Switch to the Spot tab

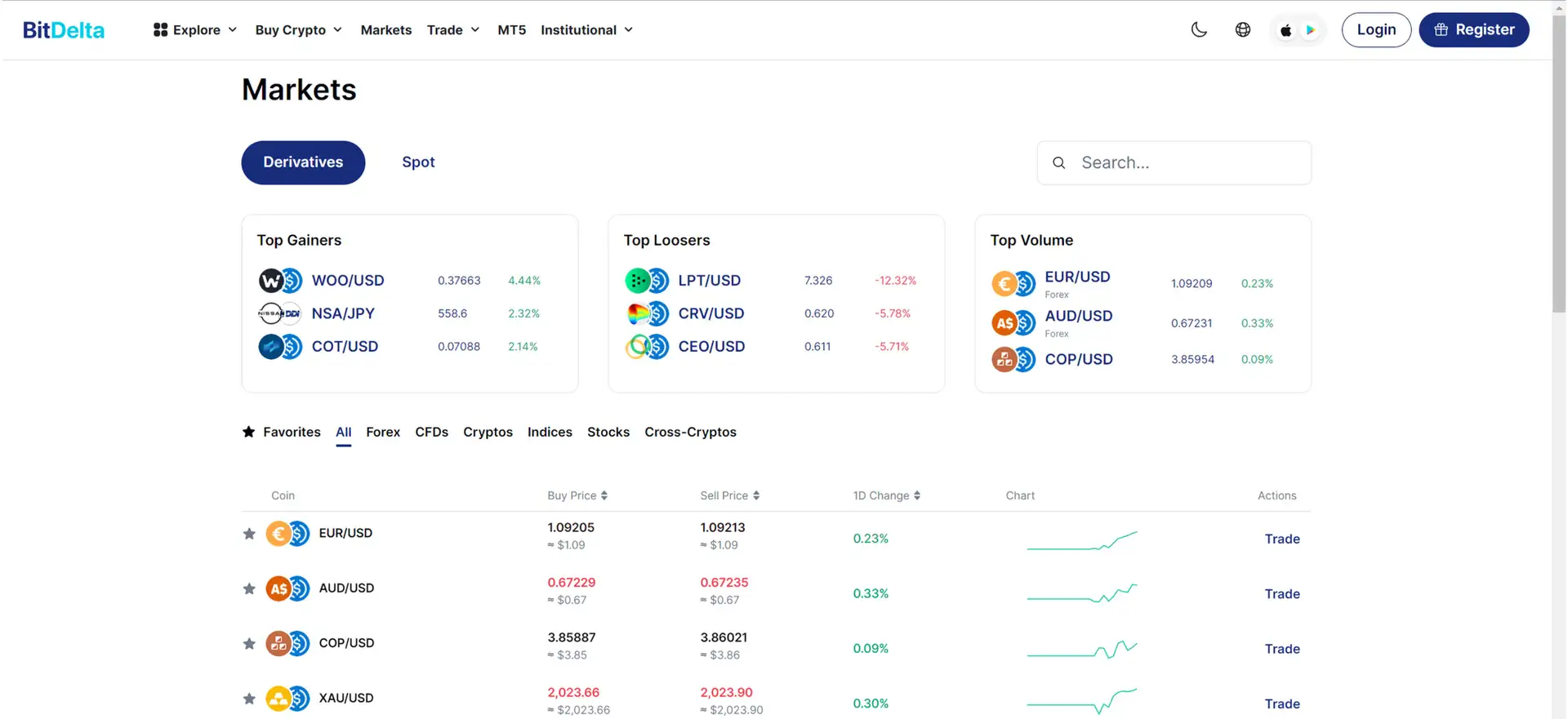coord(418,162)
